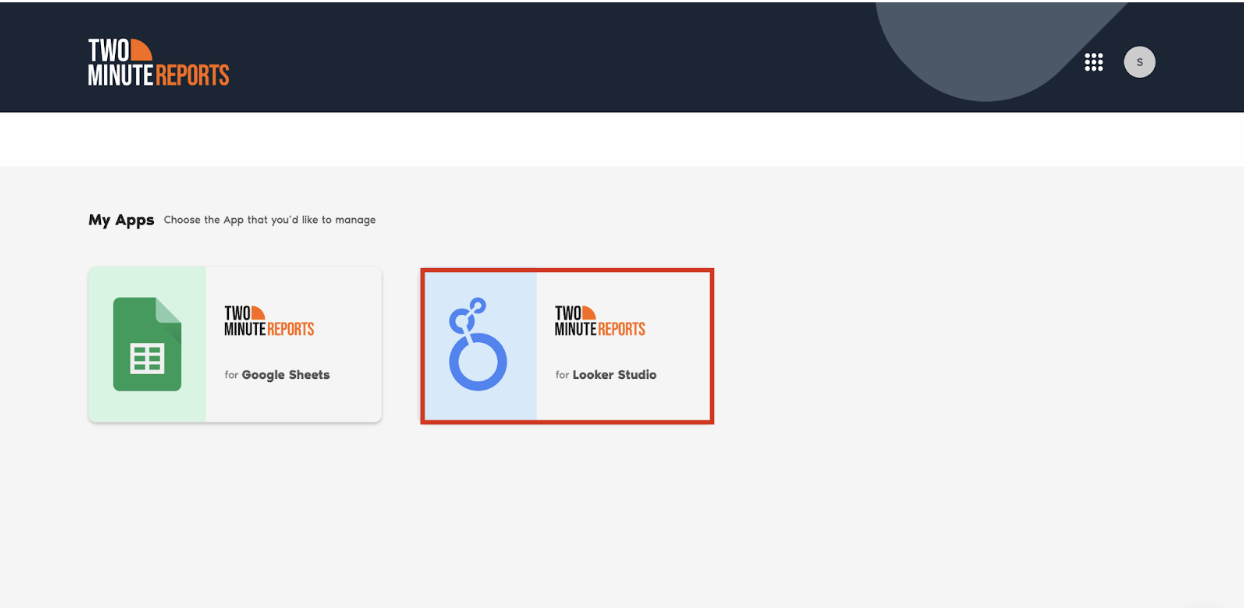The height and width of the screenshot is (608, 1244).
Task: Select the "for Google Sheets" label
Action: 277,375
